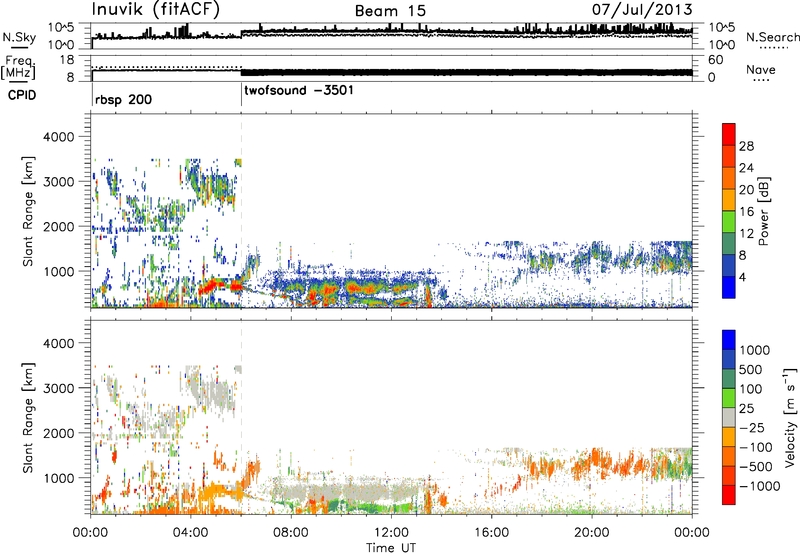Select the 'Slant Range [km]' label of Power panel

click(x=28, y=211)
